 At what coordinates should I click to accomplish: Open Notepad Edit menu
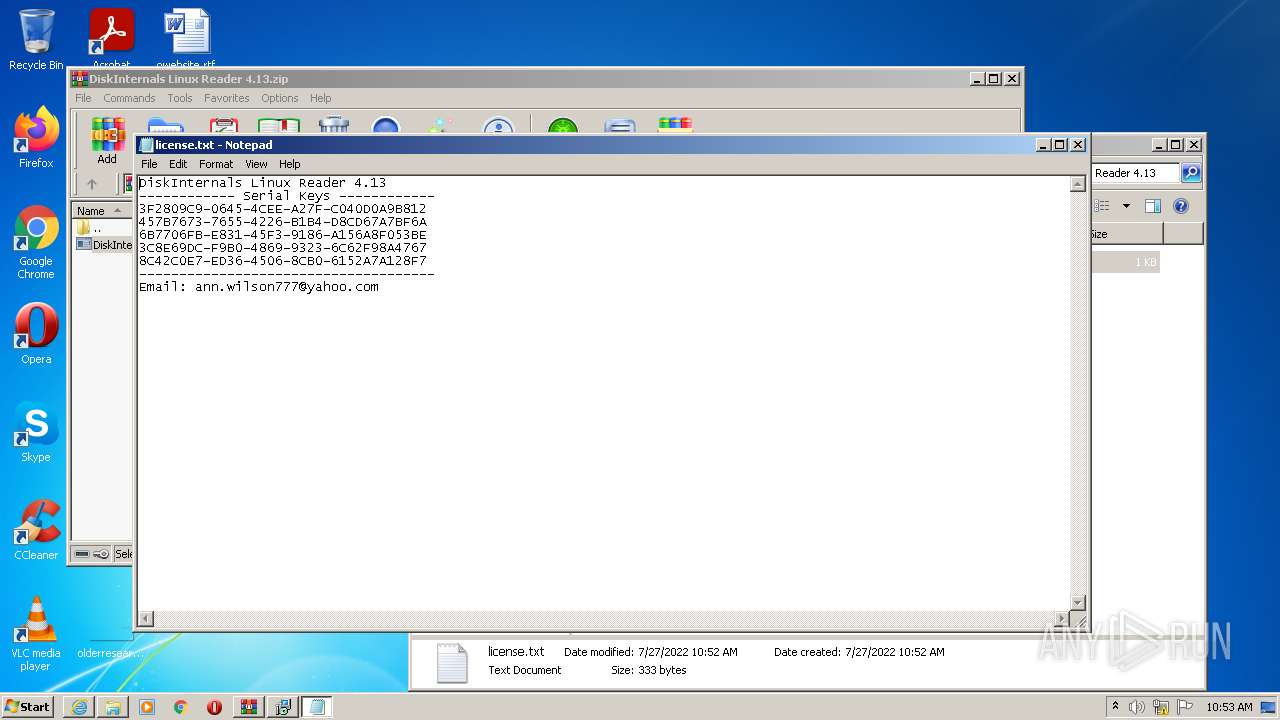click(x=178, y=164)
